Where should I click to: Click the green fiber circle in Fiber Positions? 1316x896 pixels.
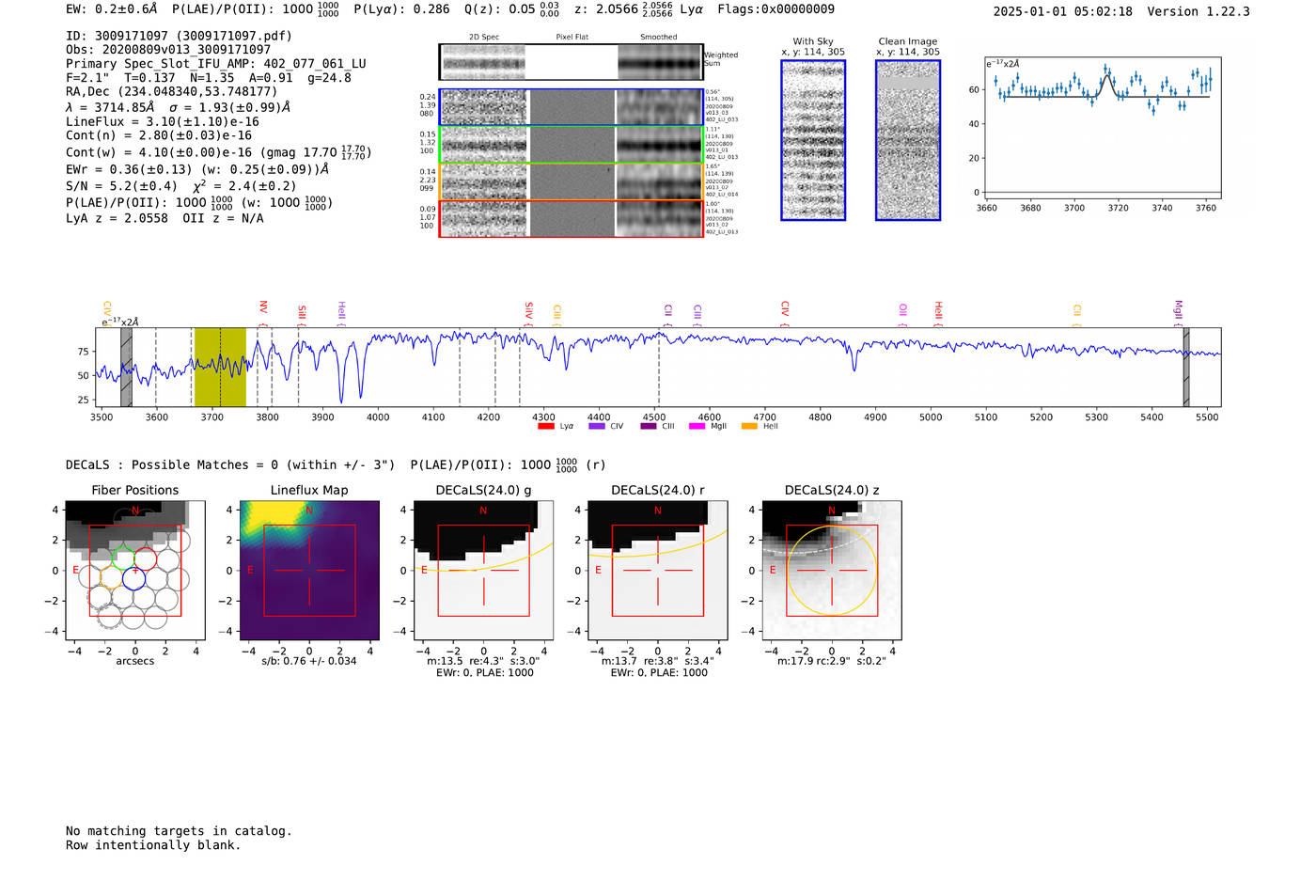coord(123,554)
